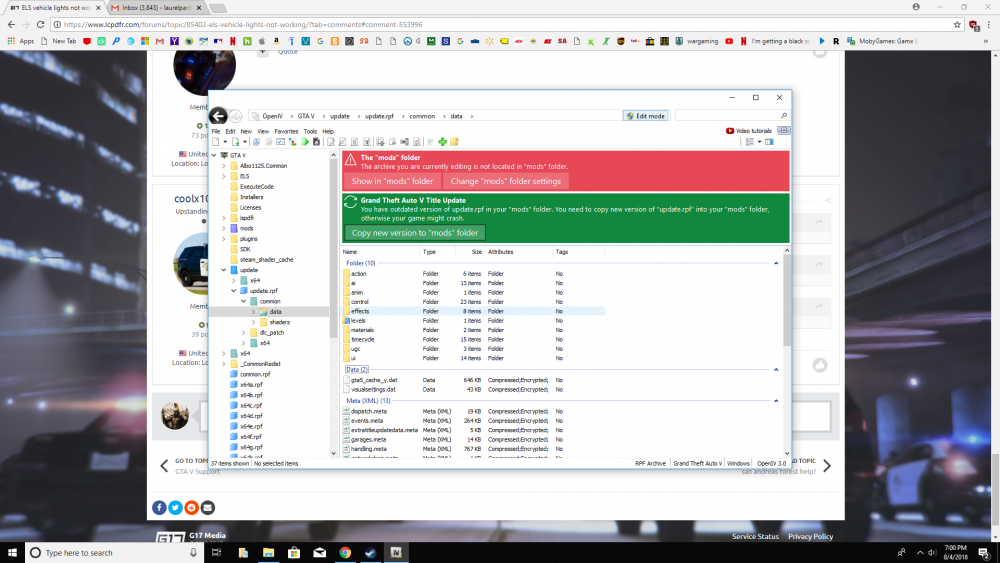Expand the dlc_patch folder node

(244, 332)
